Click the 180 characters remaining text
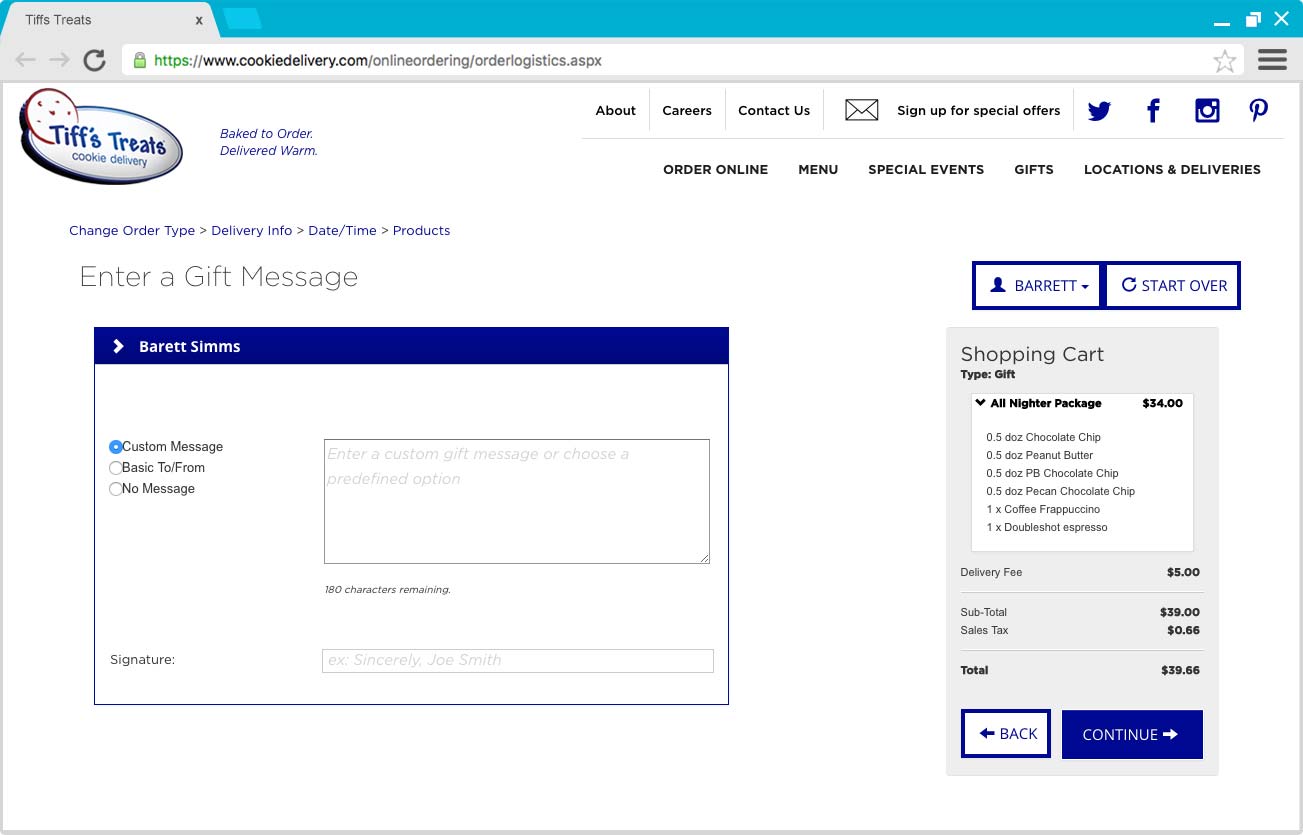Image resolution: width=1303 pixels, height=835 pixels. pos(387,590)
